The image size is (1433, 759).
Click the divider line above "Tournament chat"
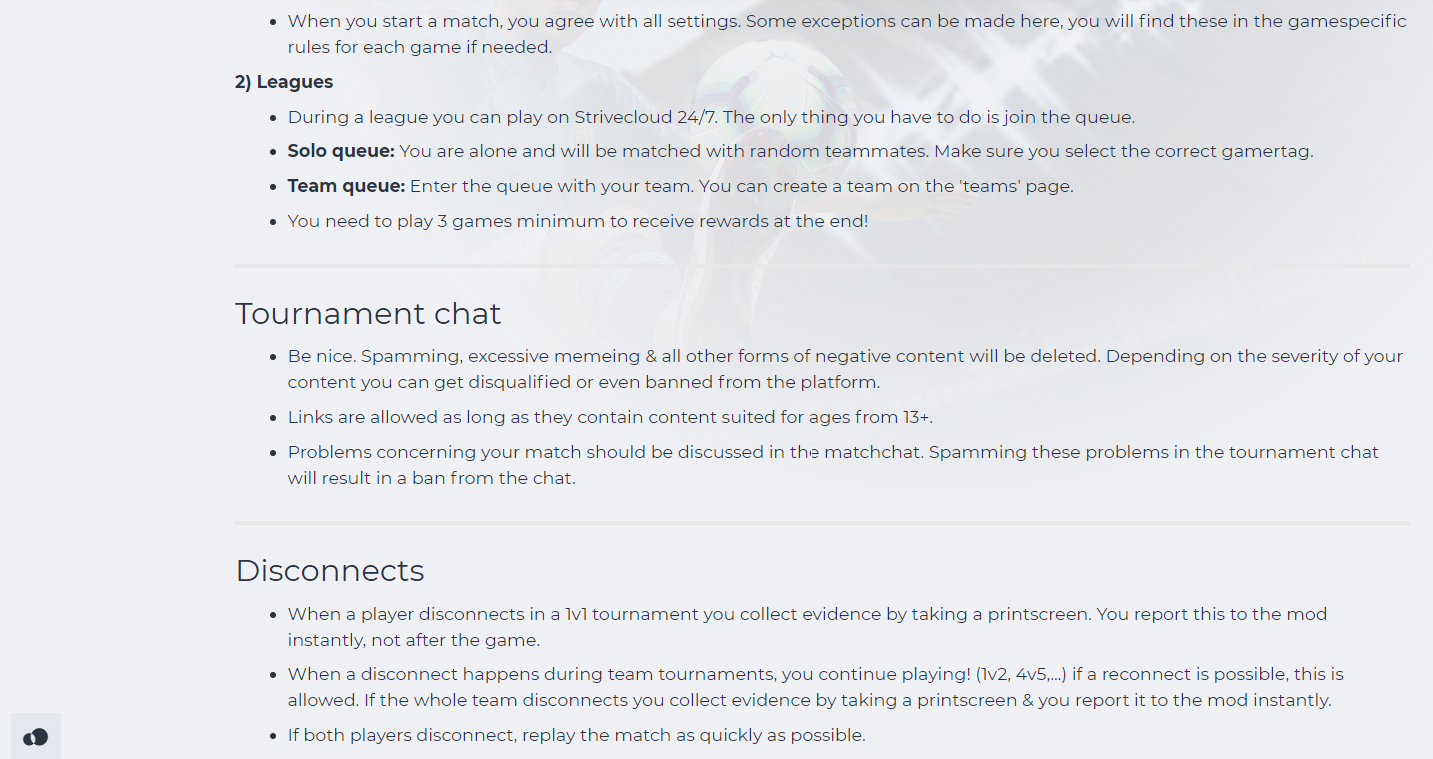point(822,266)
